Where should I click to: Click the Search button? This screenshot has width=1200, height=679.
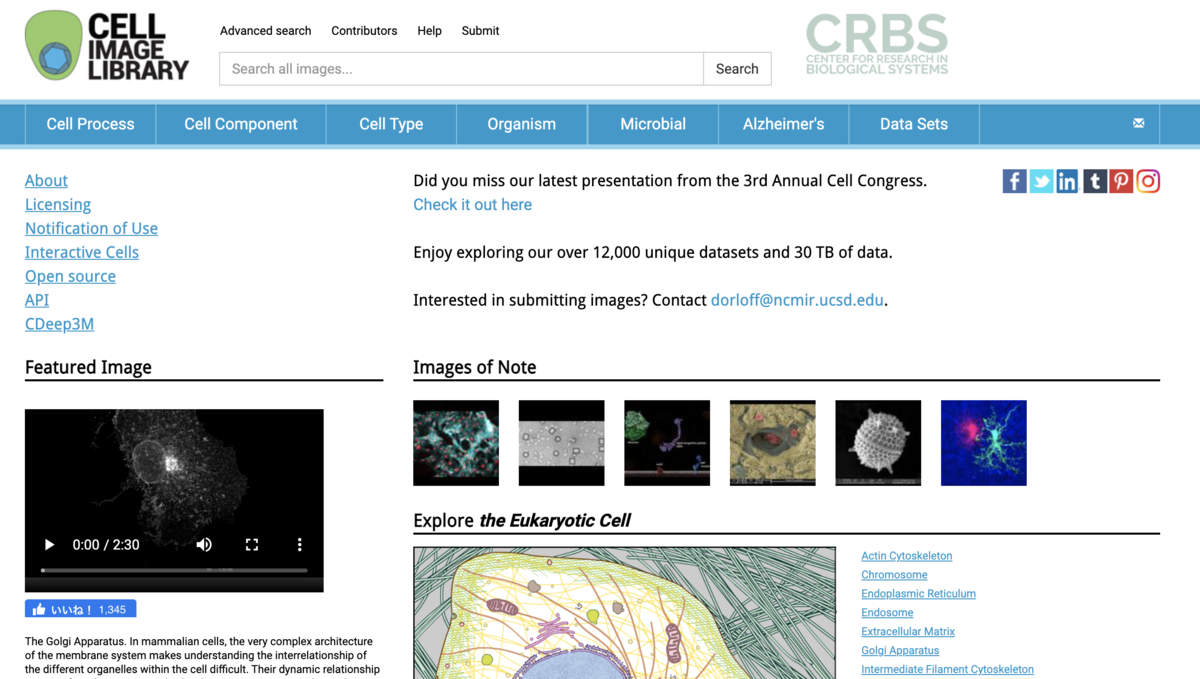coord(737,69)
